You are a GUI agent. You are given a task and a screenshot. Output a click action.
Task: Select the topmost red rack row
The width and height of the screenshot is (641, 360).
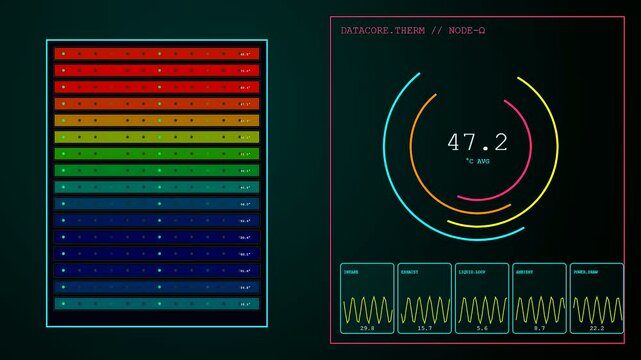pyautogui.click(x=157, y=54)
